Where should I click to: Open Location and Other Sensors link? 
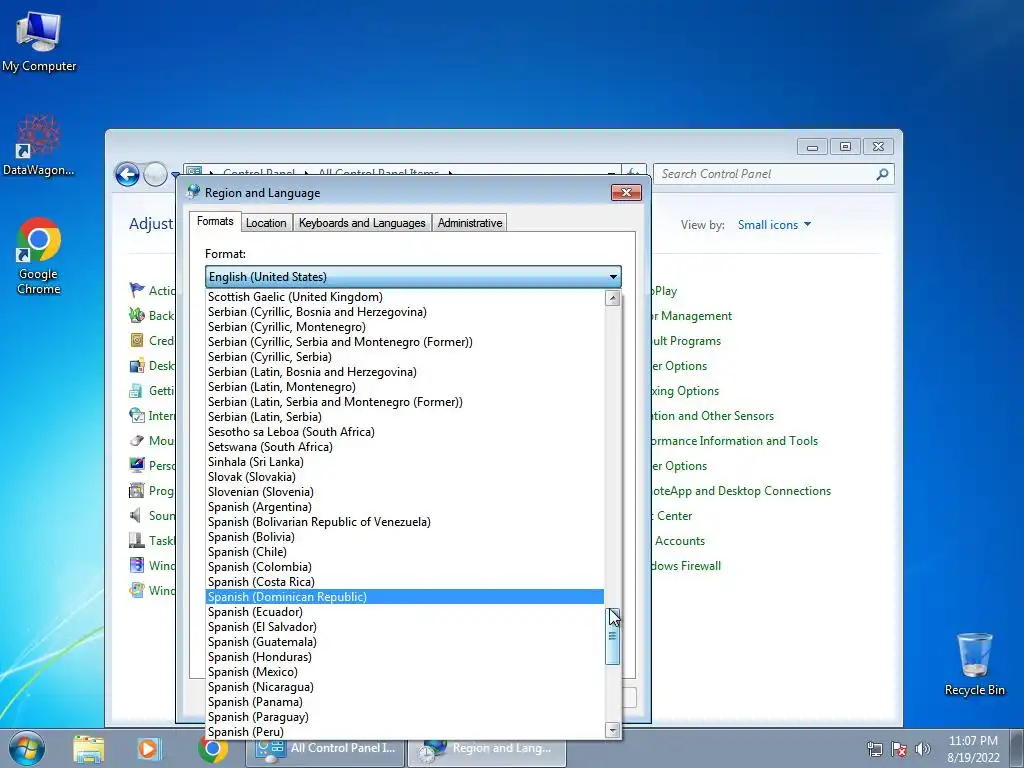[712, 416]
